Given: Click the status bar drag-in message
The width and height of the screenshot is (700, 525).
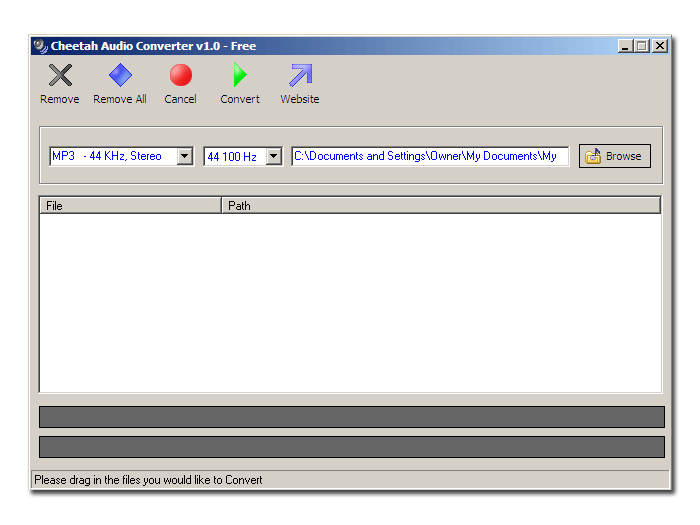Looking at the screenshot, I should pos(148,480).
